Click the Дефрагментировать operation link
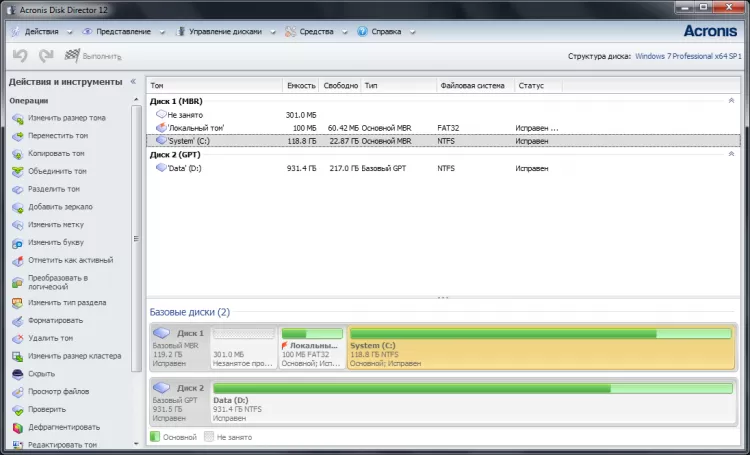Screen dimensions: 750x455 [64, 427]
